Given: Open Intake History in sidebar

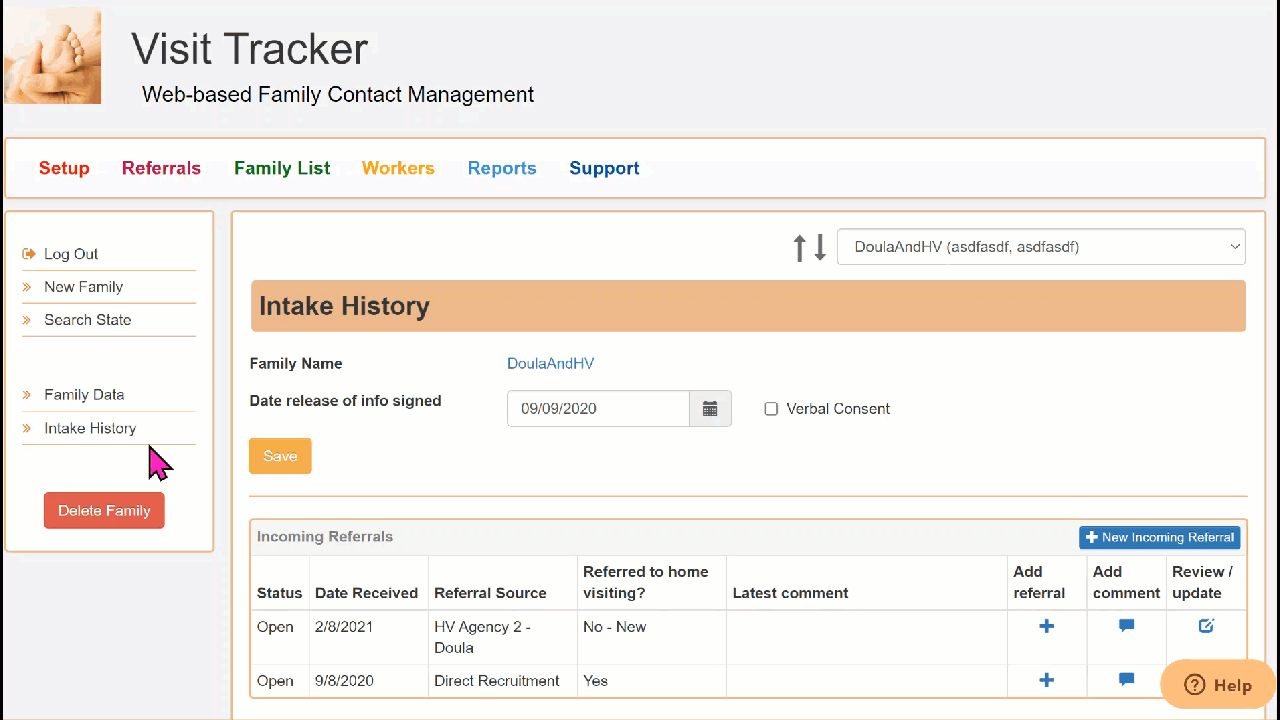Looking at the screenshot, I should pos(90,428).
